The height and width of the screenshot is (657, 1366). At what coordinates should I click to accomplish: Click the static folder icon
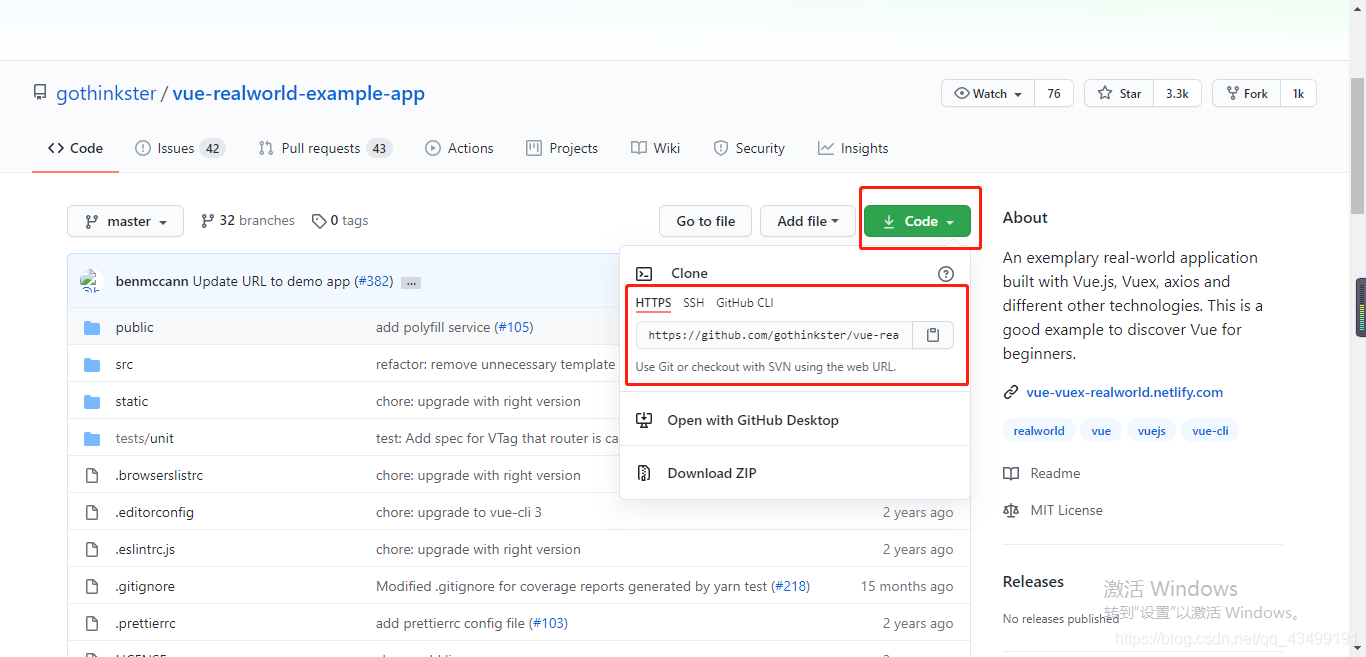[92, 402]
